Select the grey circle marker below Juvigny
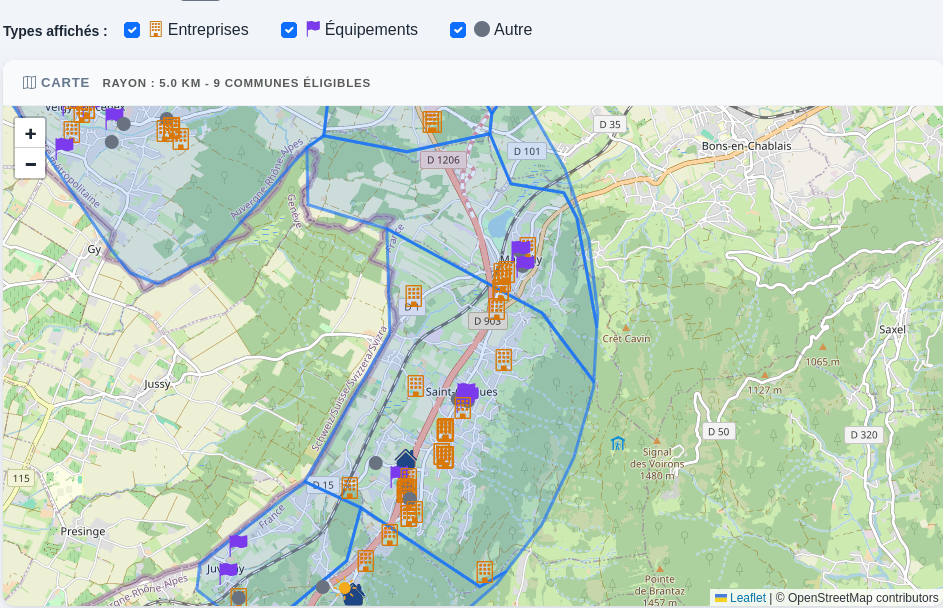Viewport: 943px width, 608px height. tap(239, 598)
